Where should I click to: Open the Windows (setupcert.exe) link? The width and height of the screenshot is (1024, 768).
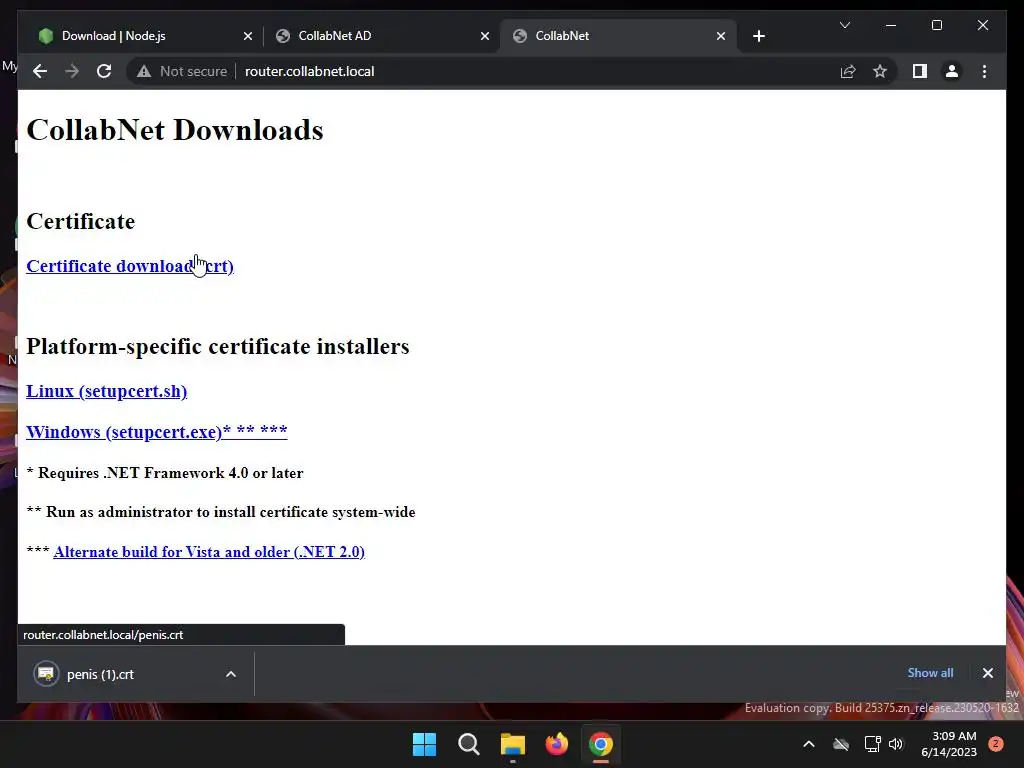[x=157, y=432]
